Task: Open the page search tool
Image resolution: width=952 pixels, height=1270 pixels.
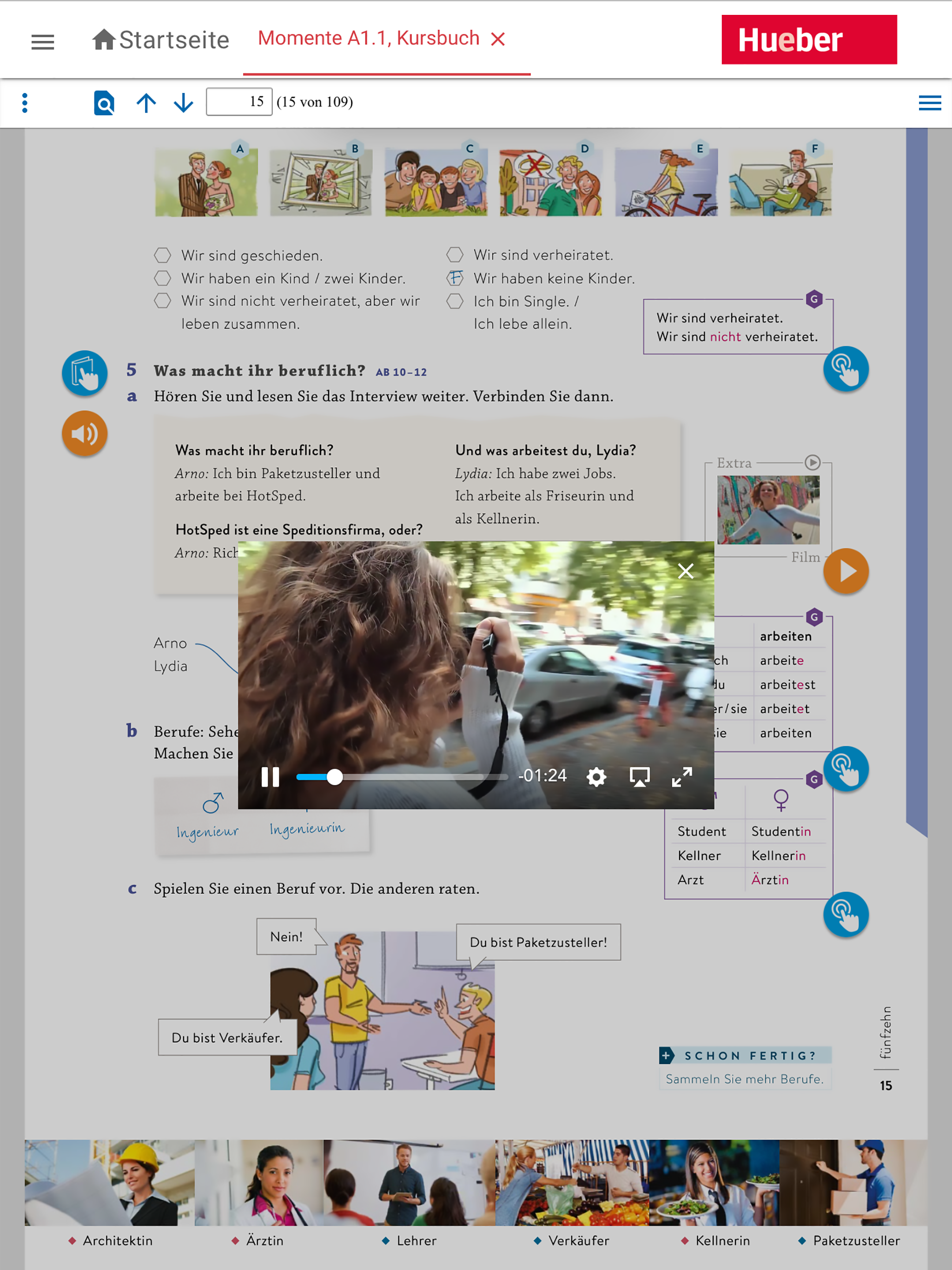Action: 104,103
